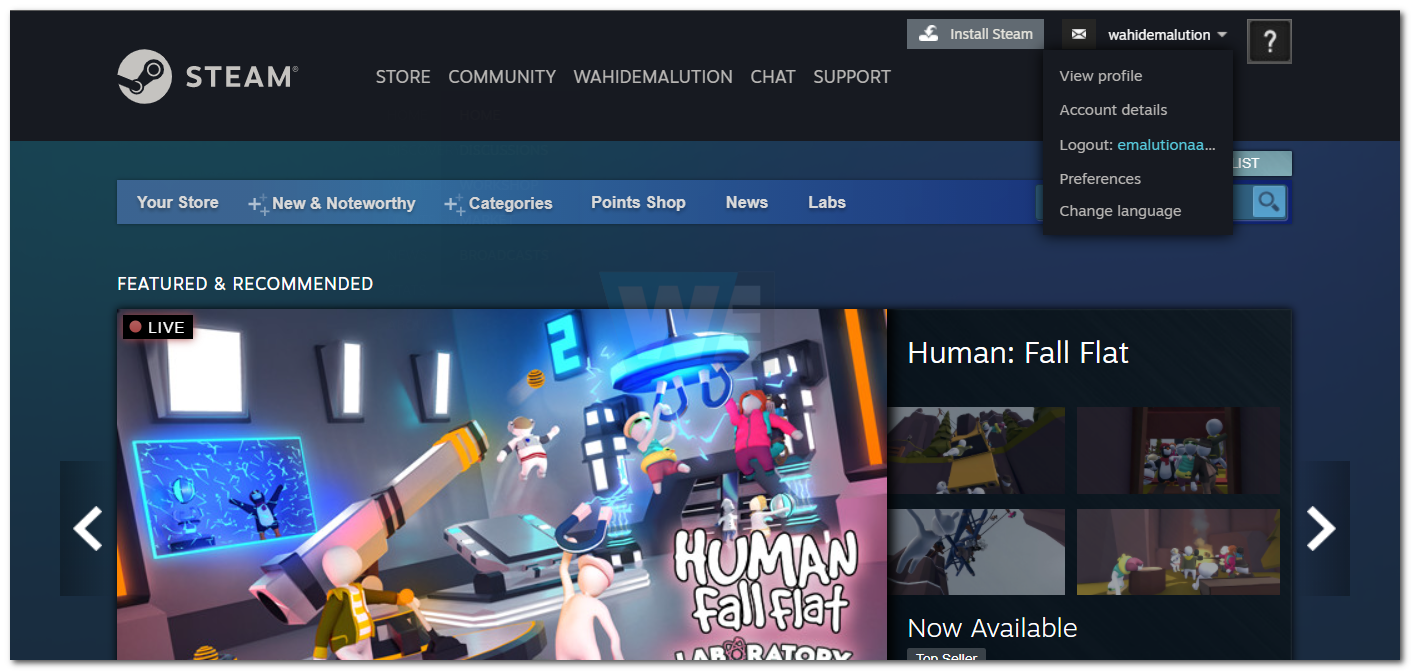Screen dimensions: 1411x671
Task: Go back with the left carousel arrow
Action: pos(88,529)
